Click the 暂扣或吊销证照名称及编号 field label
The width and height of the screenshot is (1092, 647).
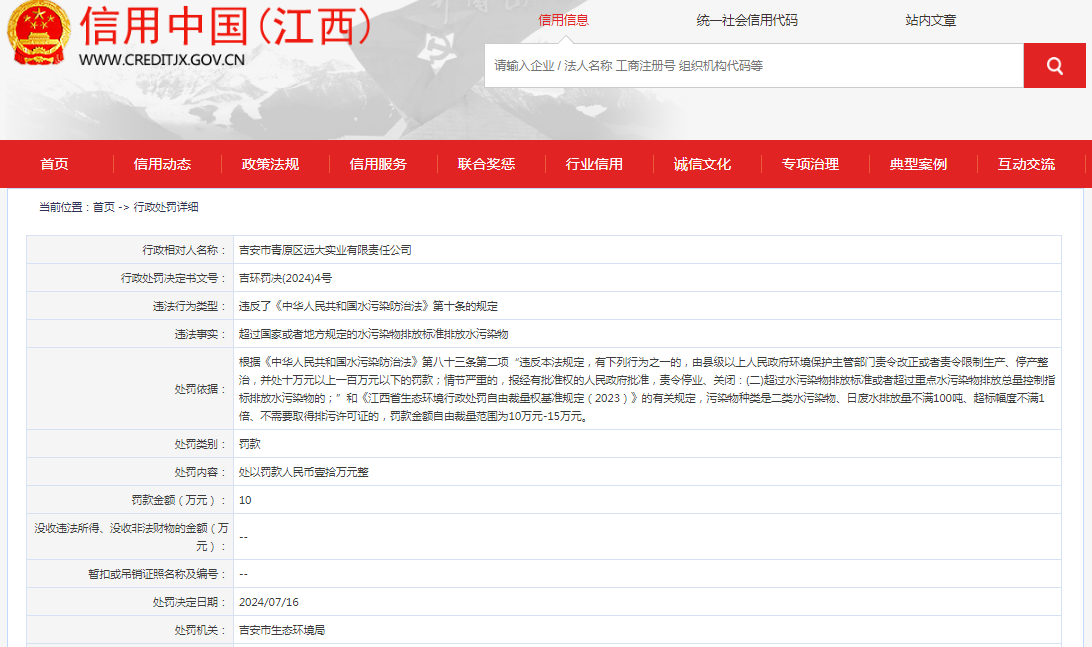point(157,574)
